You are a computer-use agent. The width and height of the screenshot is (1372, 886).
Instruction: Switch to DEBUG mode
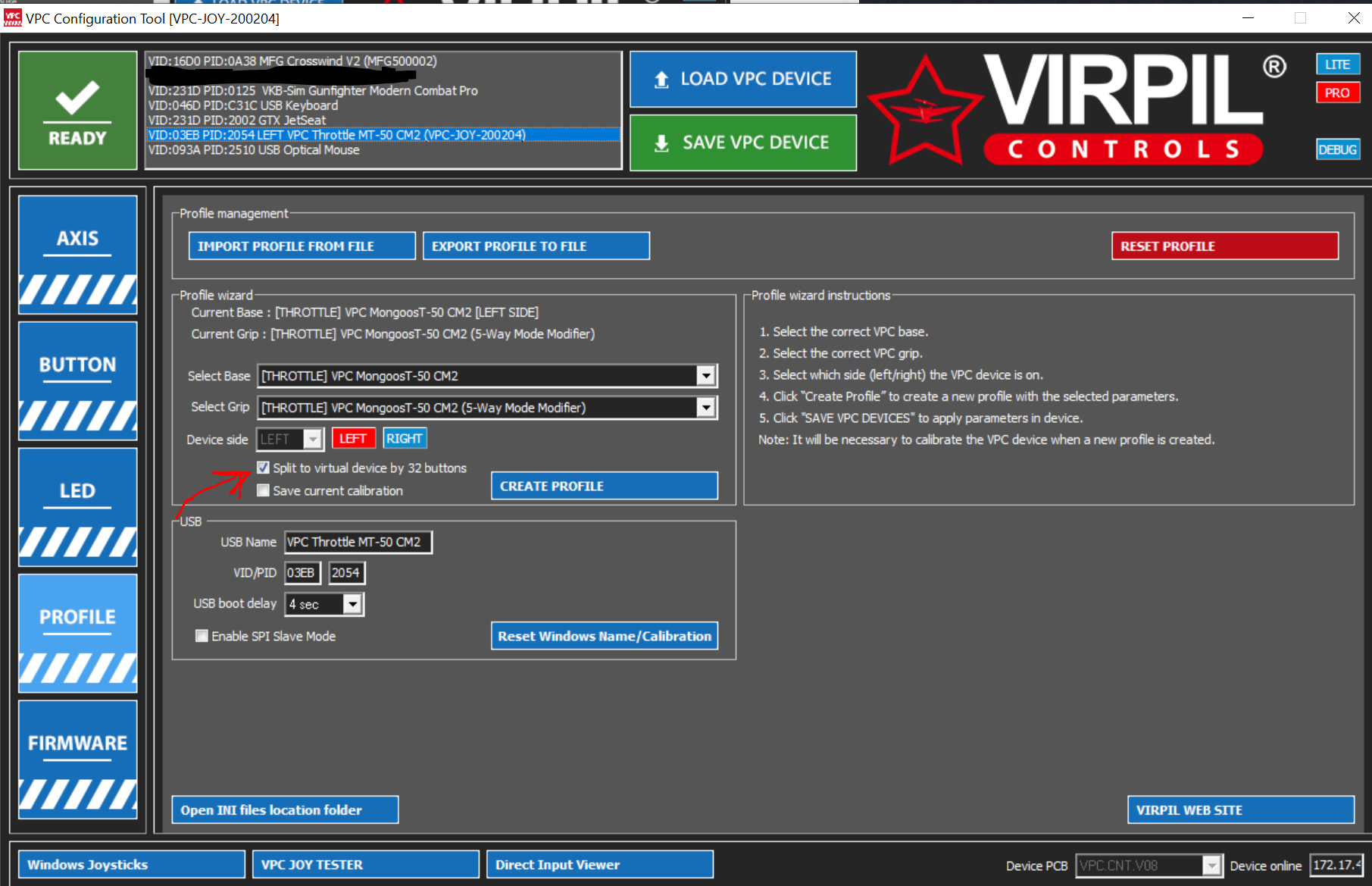coord(1337,149)
